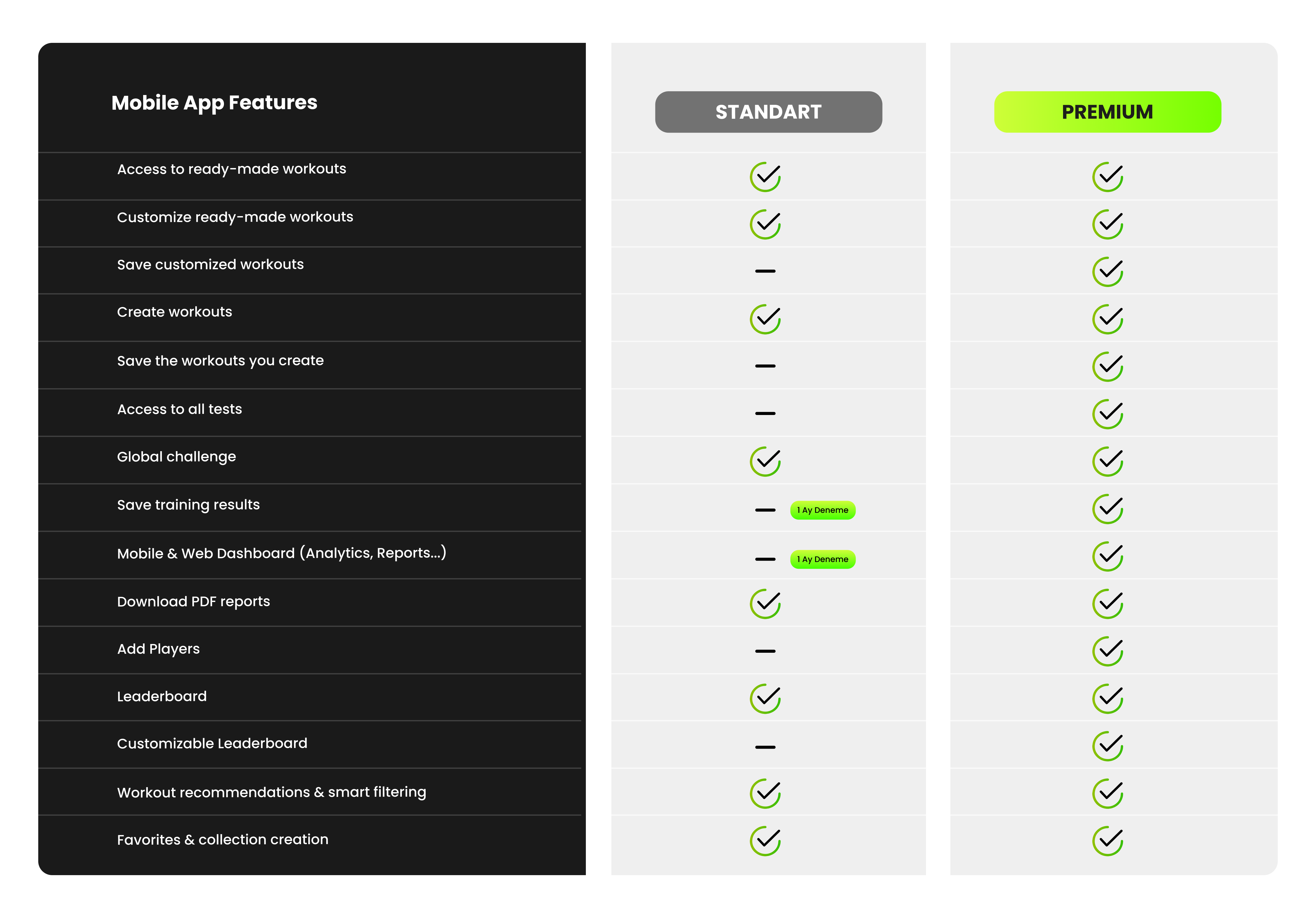The image size is (1316, 918).
Task: Click the 1 Ay Deneme badge for Mobile & Web Dashboard
Action: (x=823, y=559)
